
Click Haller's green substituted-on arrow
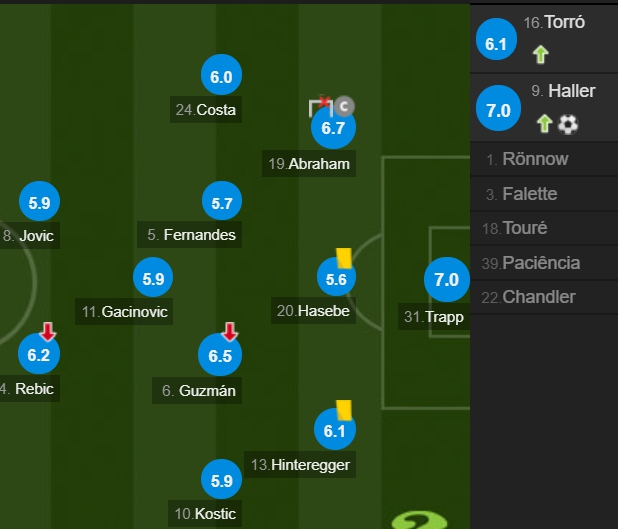pyautogui.click(x=544, y=124)
